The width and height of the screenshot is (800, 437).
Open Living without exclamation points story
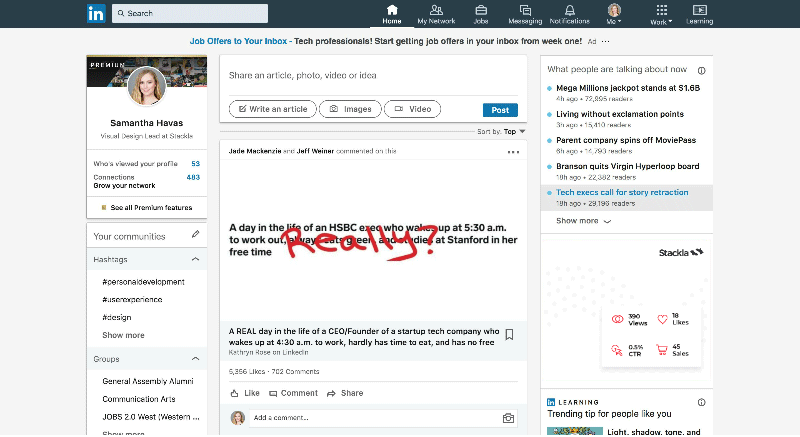(x=619, y=114)
